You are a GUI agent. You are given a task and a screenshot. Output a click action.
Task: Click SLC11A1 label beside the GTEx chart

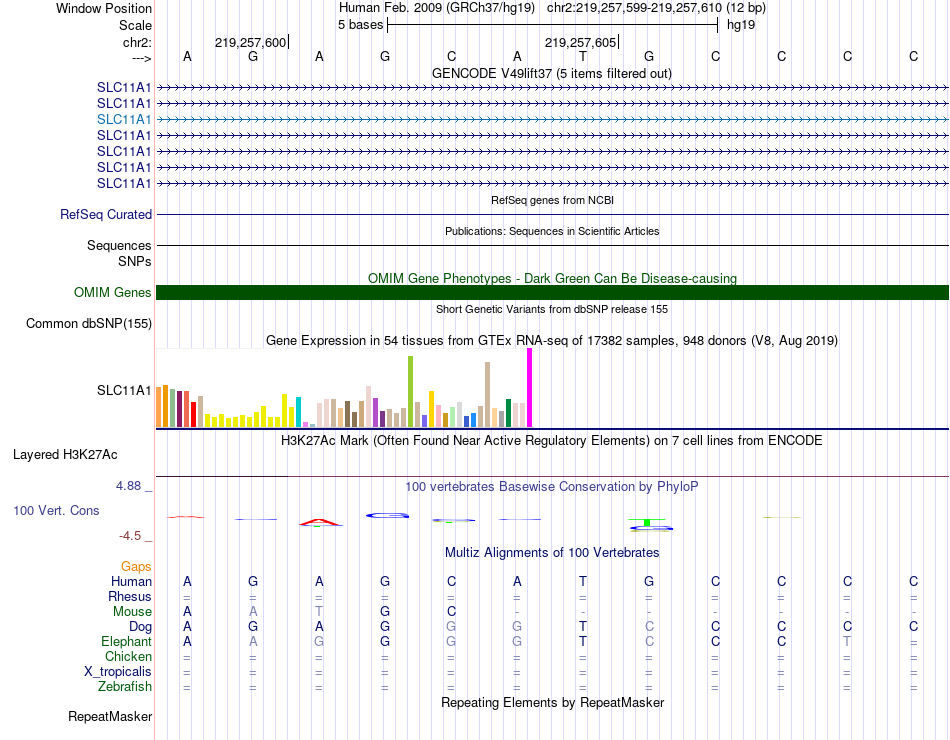pyautogui.click(x=124, y=390)
